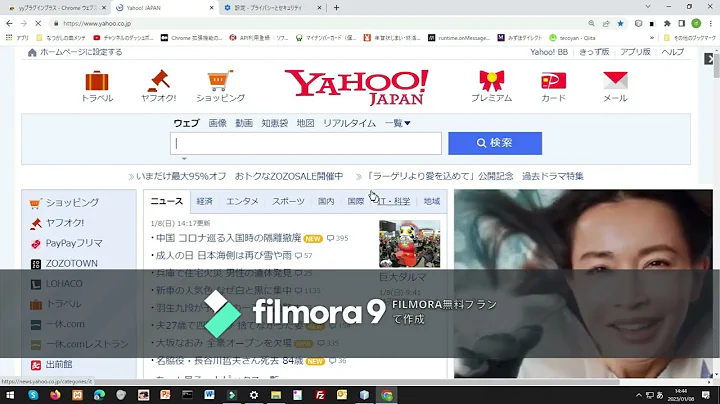Open the きっず版 link
This screenshot has width=720, height=404.
point(594,52)
